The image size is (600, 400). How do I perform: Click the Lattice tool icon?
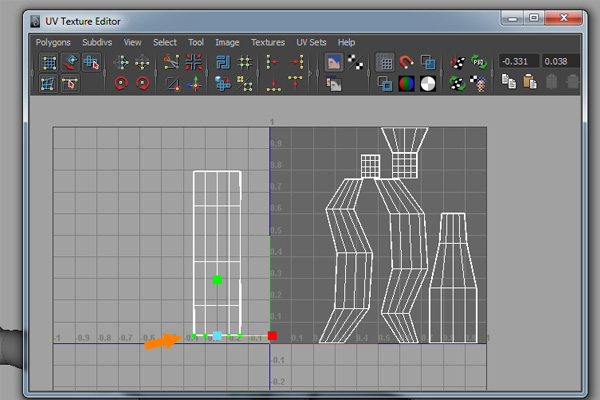(48, 63)
